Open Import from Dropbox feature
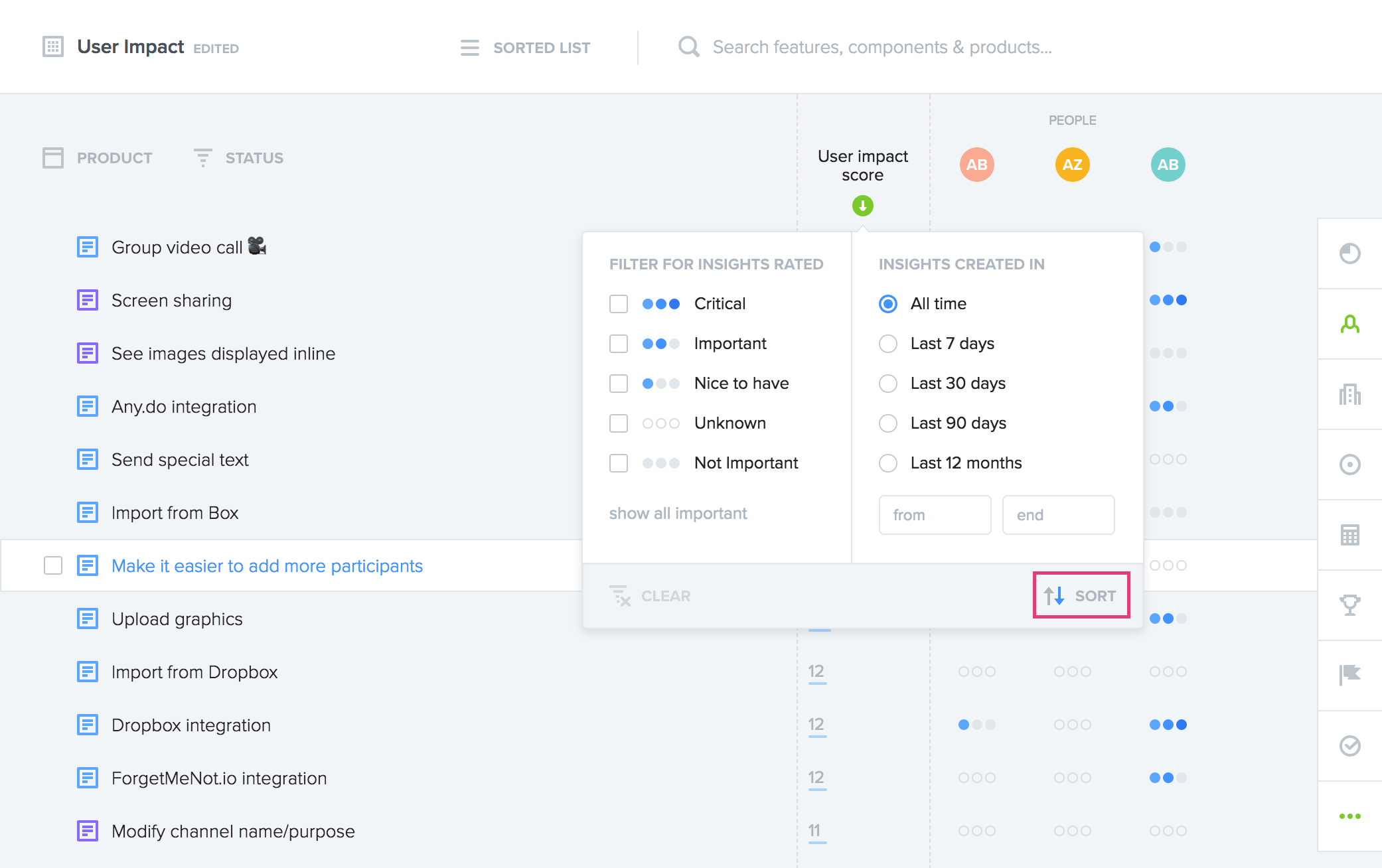This screenshot has width=1382, height=868. click(x=194, y=672)
